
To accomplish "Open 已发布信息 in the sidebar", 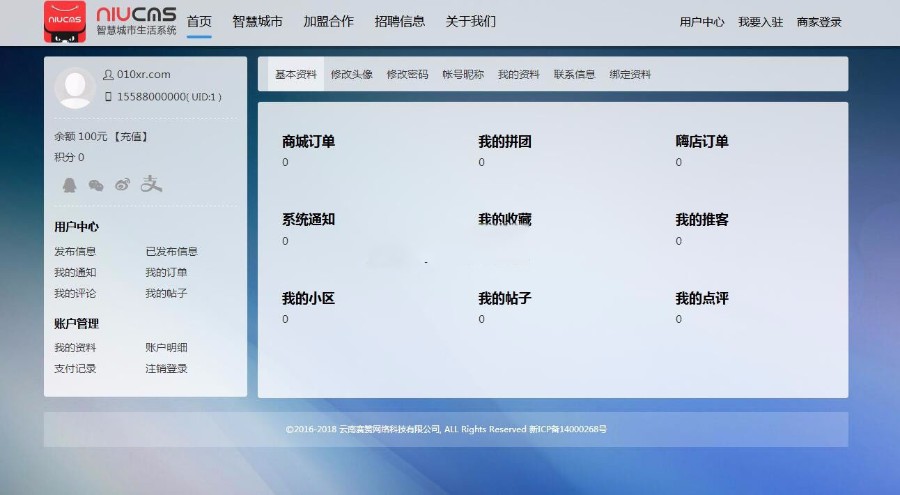I will 172,252.
